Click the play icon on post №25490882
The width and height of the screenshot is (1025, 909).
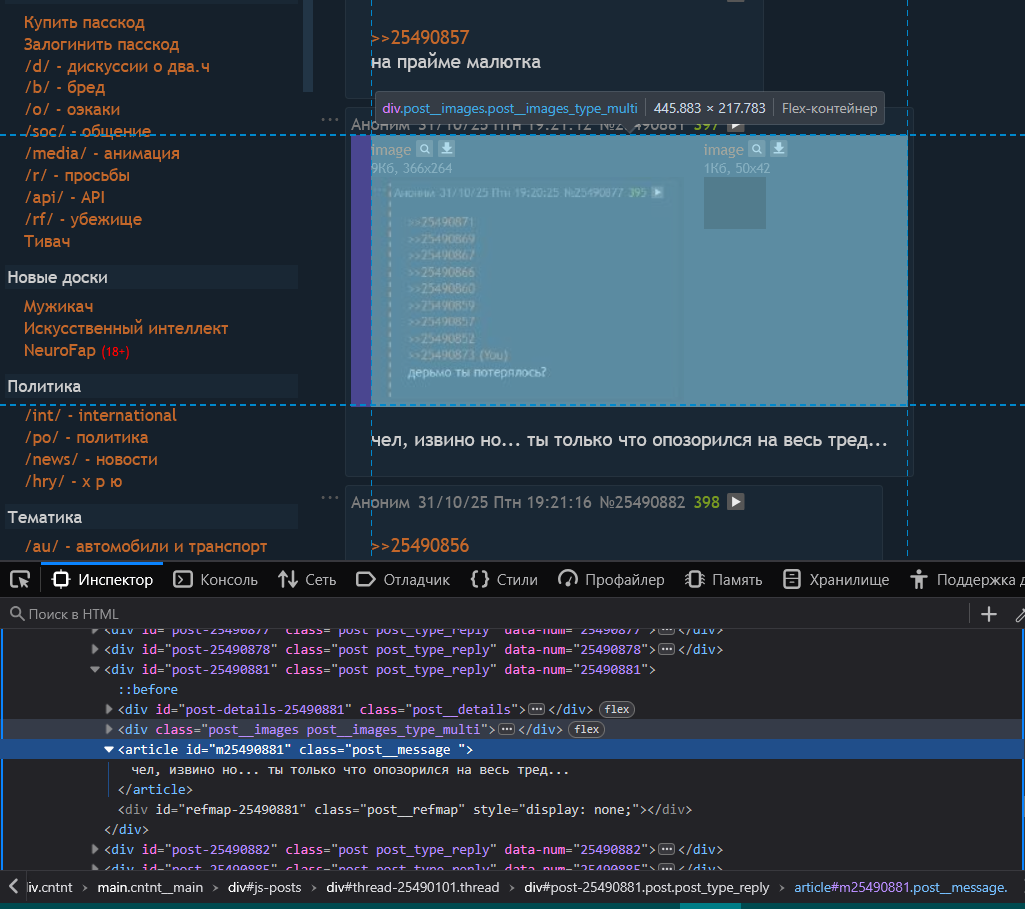tap(735, 502)
